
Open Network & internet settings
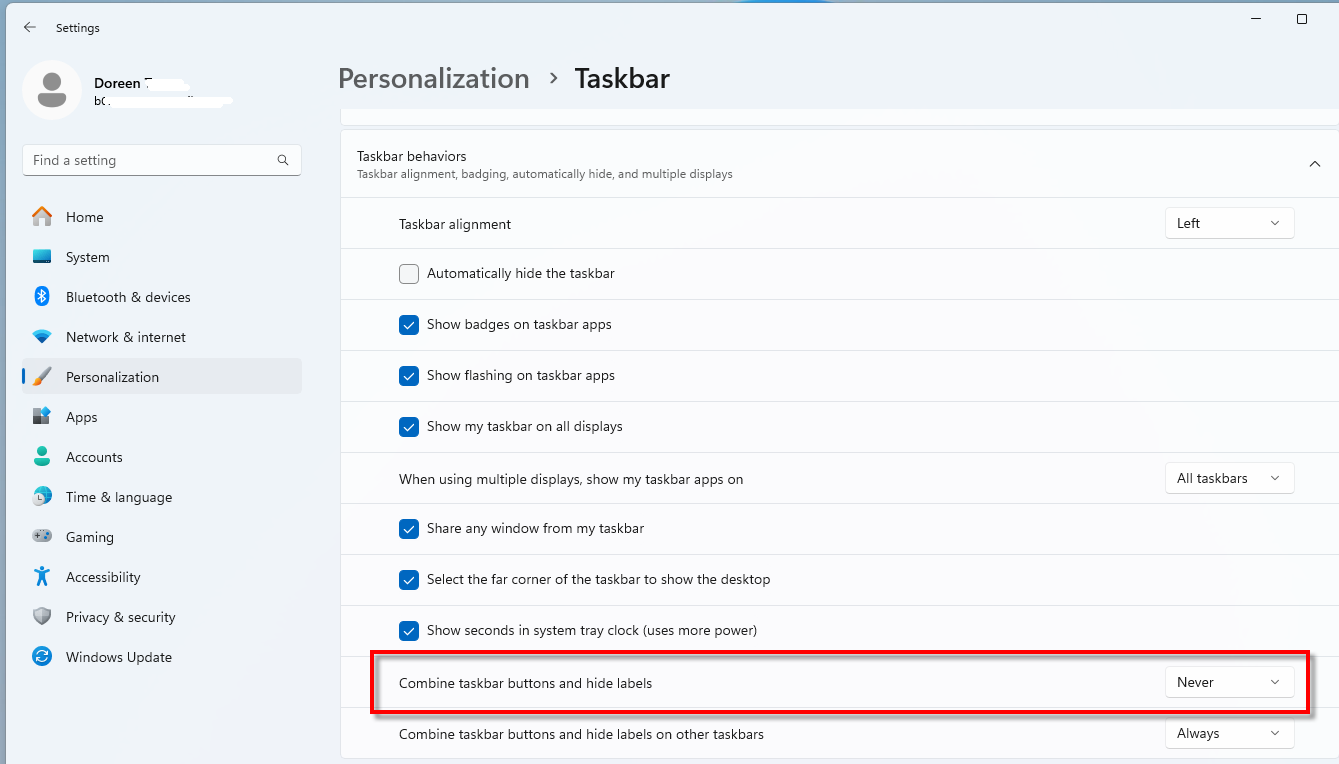pos(125,337)
